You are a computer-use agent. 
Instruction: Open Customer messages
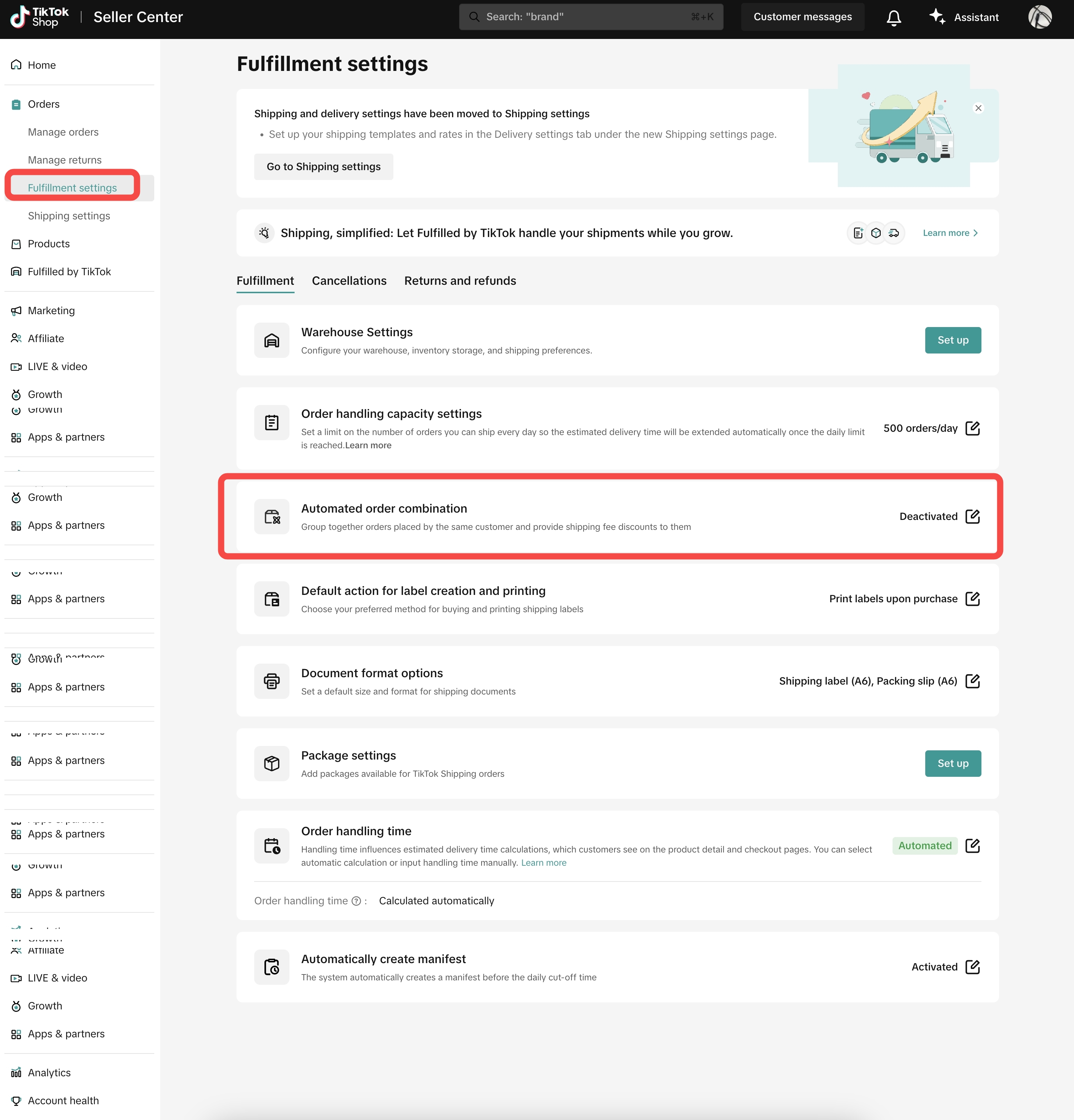tap(802, 17)
